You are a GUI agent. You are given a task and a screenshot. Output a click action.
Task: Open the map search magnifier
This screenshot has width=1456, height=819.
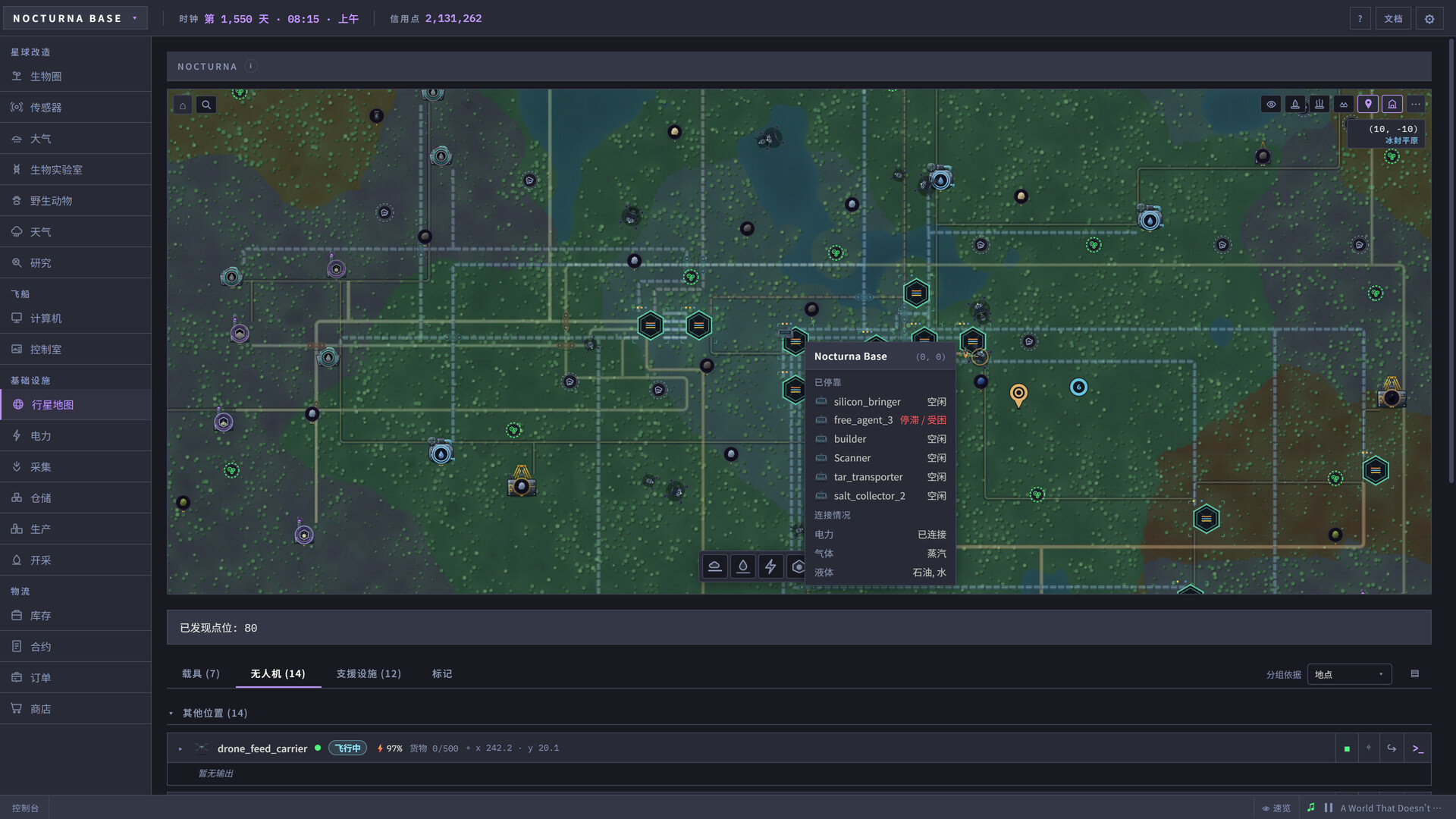[x=206, y=105]
